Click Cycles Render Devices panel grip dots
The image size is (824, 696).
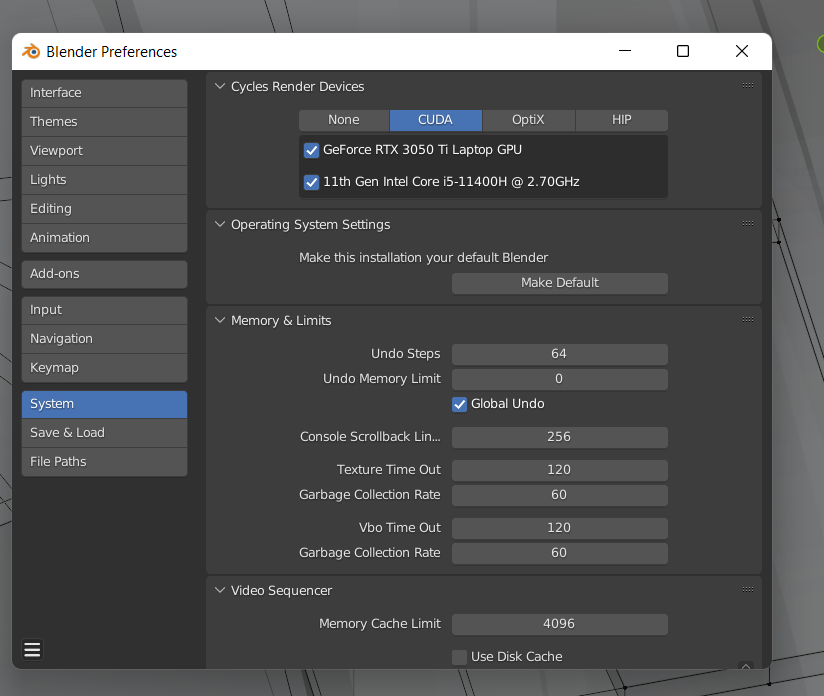(748, 86)
